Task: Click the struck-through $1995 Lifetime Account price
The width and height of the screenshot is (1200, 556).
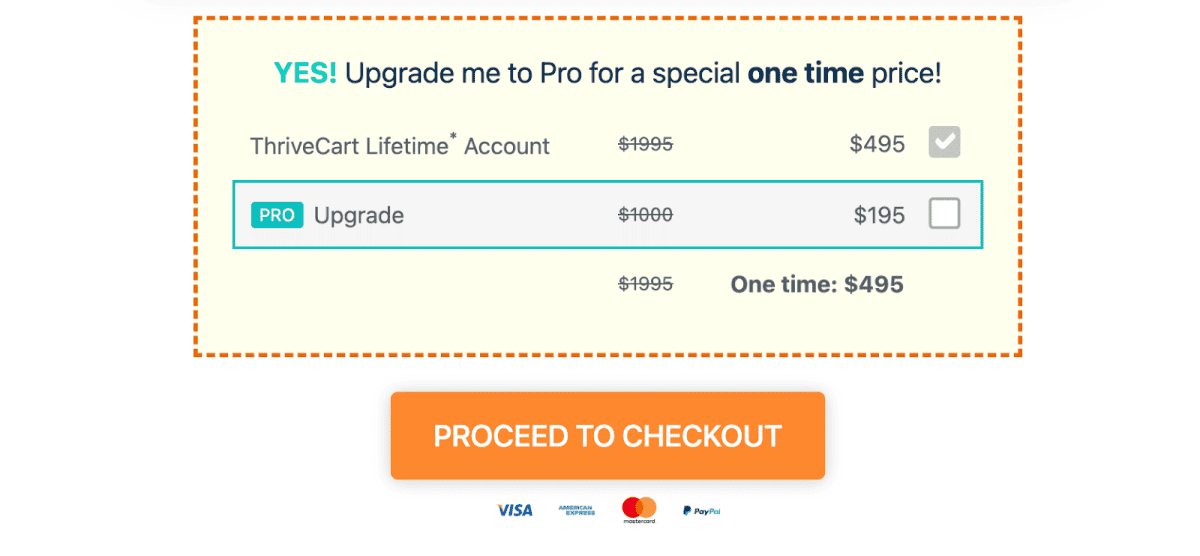Action: pyautogui.click(x=645, y=144)
